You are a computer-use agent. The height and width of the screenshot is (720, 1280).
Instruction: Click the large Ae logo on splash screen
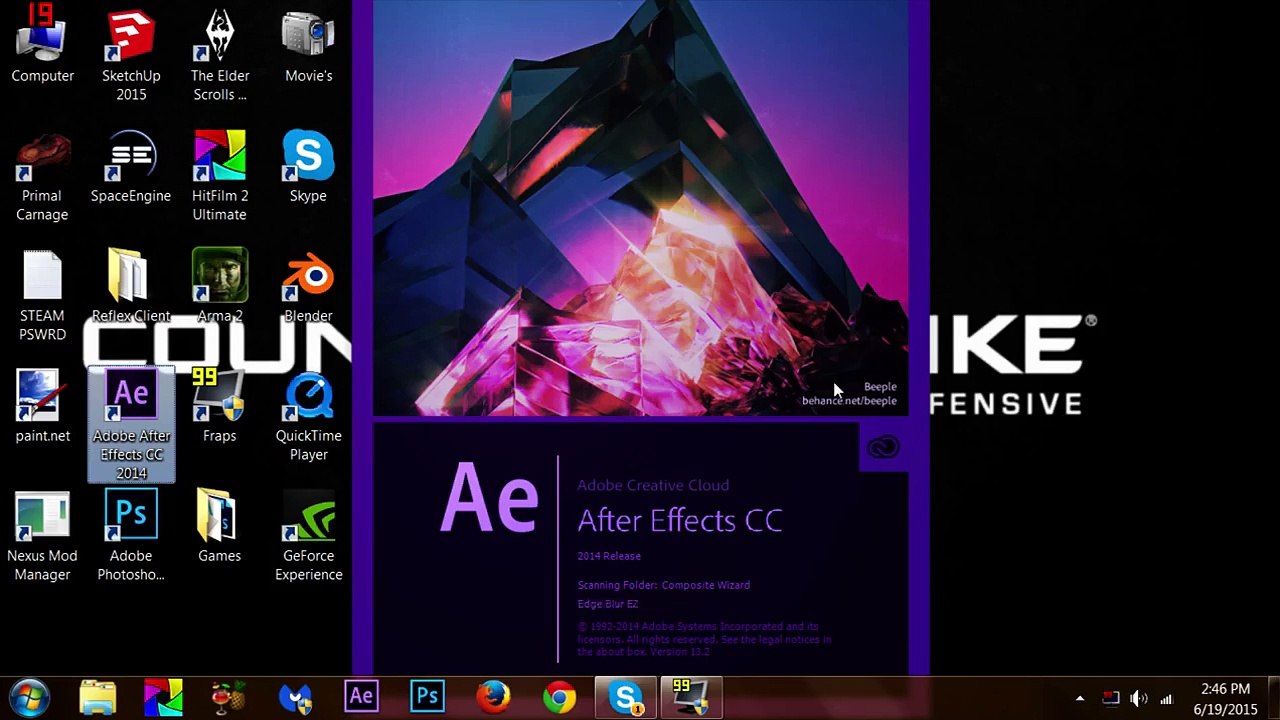pos(489,497)
